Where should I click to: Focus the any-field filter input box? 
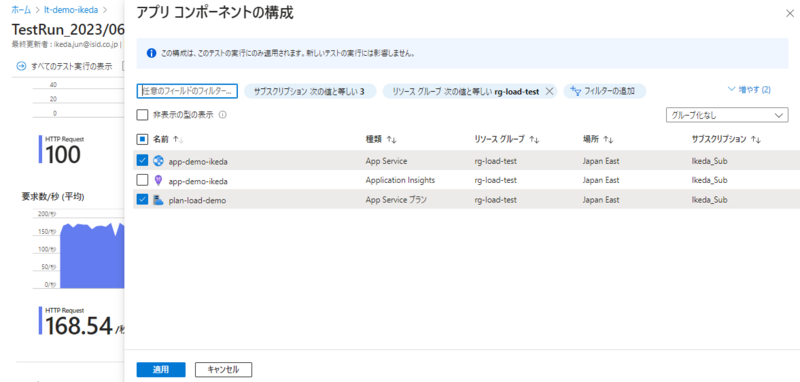pyautogui.click(x=187, y=91)
